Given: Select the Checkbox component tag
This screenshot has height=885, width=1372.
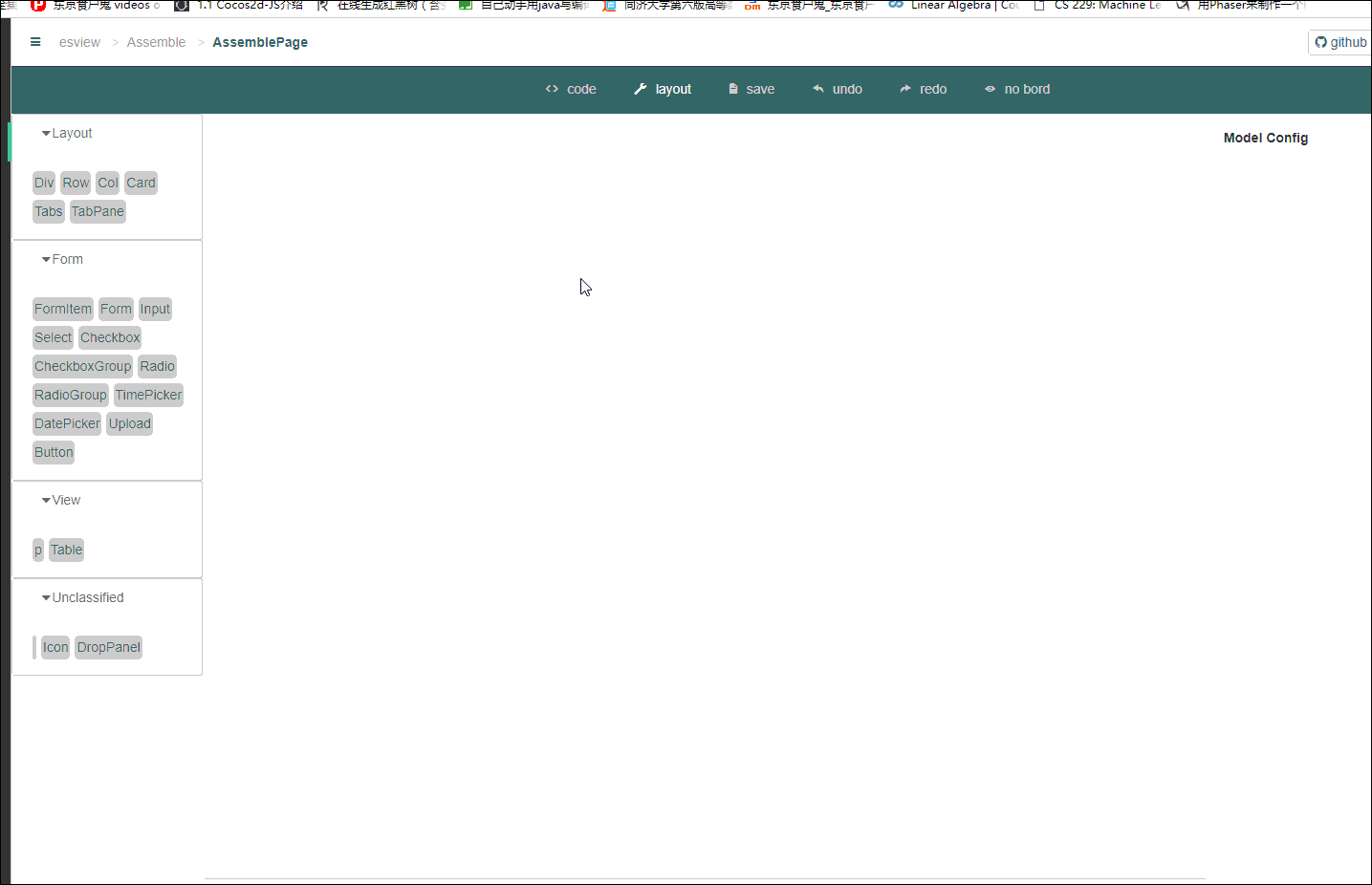Looking at the screenshot, I should (x=110, y=337).
